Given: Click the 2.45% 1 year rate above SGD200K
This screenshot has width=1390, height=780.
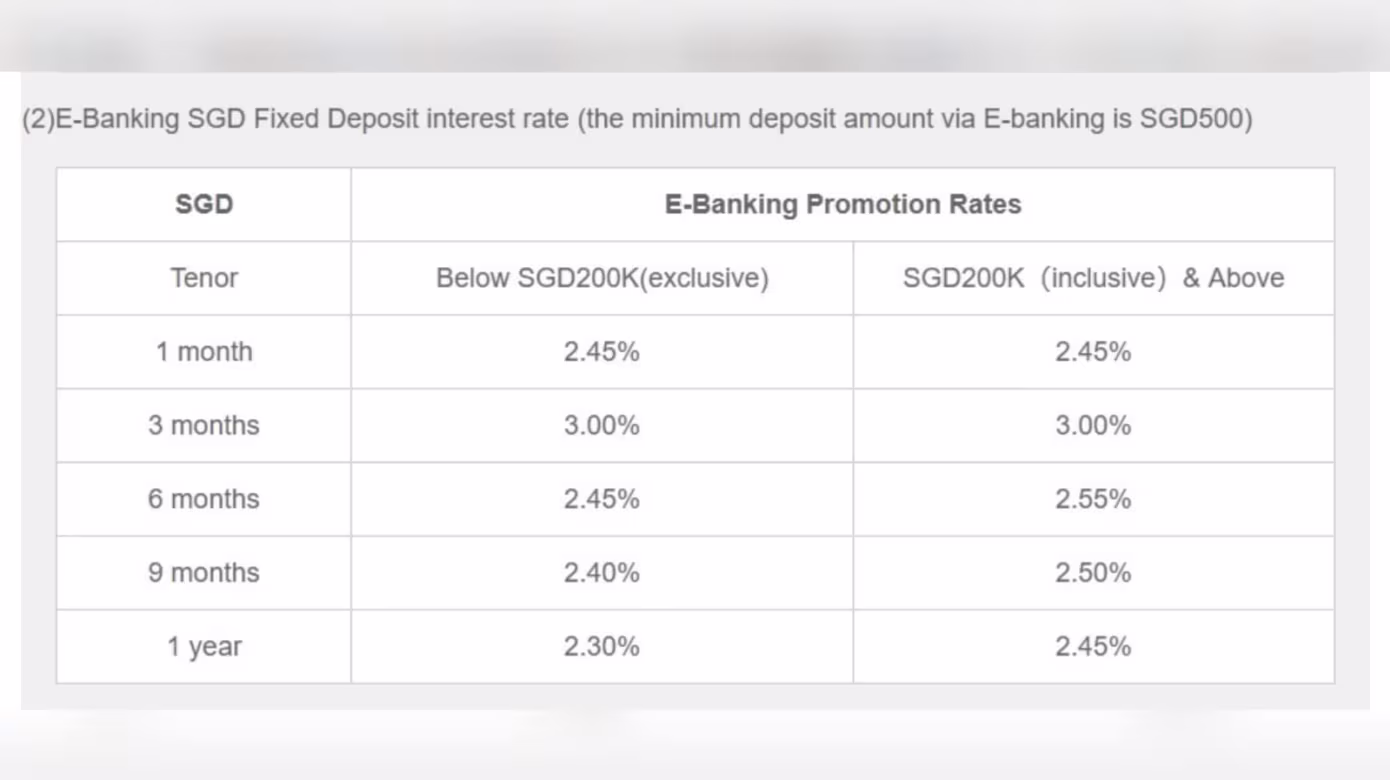Looking at the screenshot, I should (x=1093, y=647).
